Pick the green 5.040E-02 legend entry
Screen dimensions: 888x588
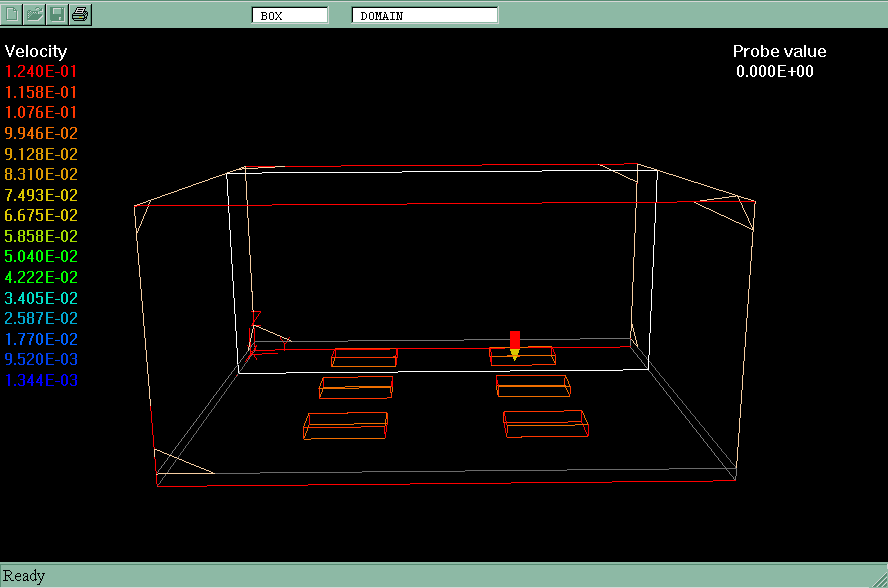click(41, 257)
